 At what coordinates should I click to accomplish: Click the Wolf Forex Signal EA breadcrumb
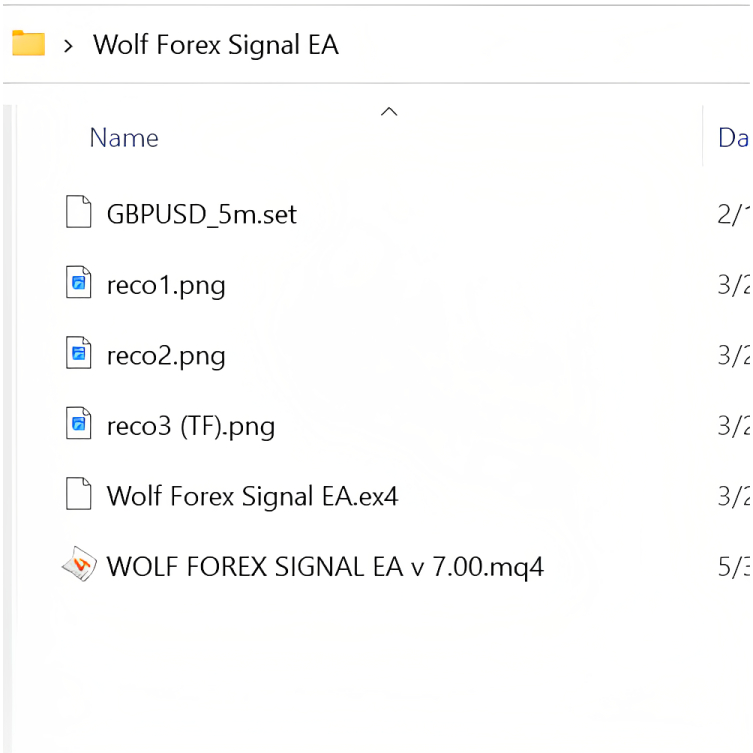tap(215, 45)
